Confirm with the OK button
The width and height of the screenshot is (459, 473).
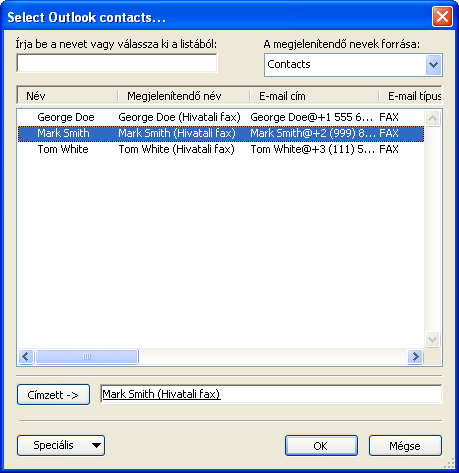321,445
